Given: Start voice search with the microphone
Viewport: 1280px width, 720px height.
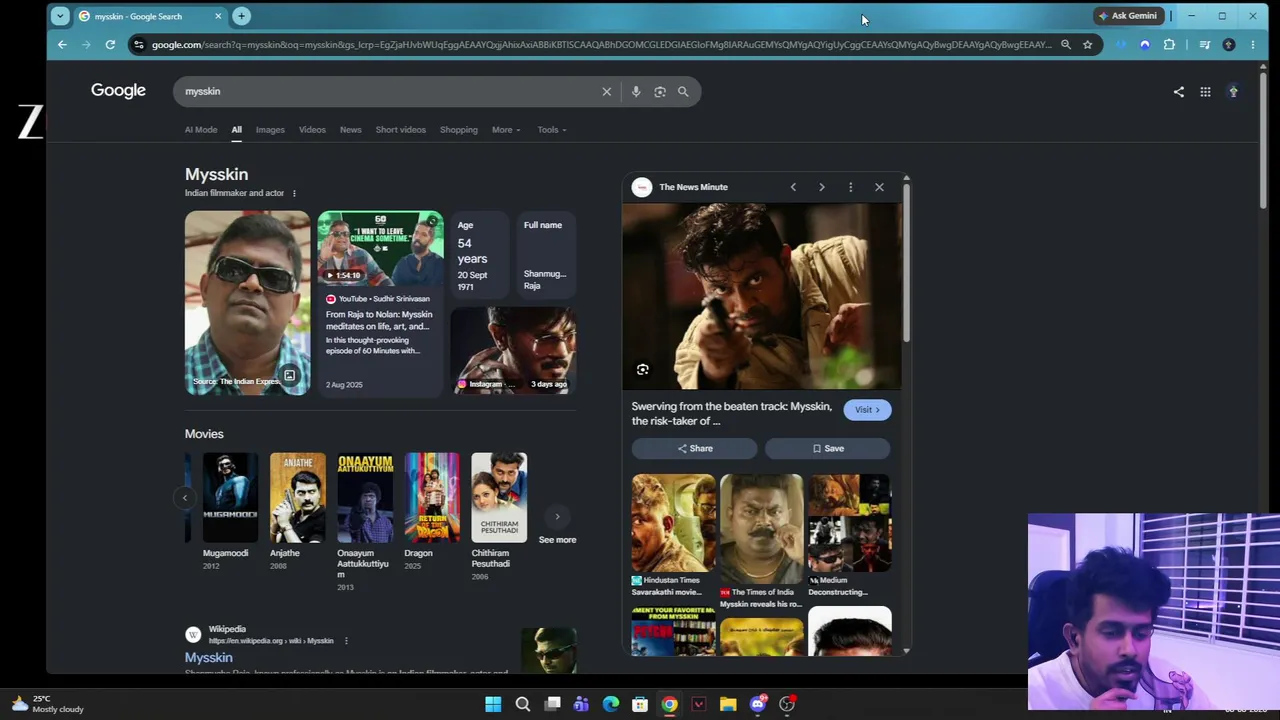Looking at the screenshot, I should 636,91.
